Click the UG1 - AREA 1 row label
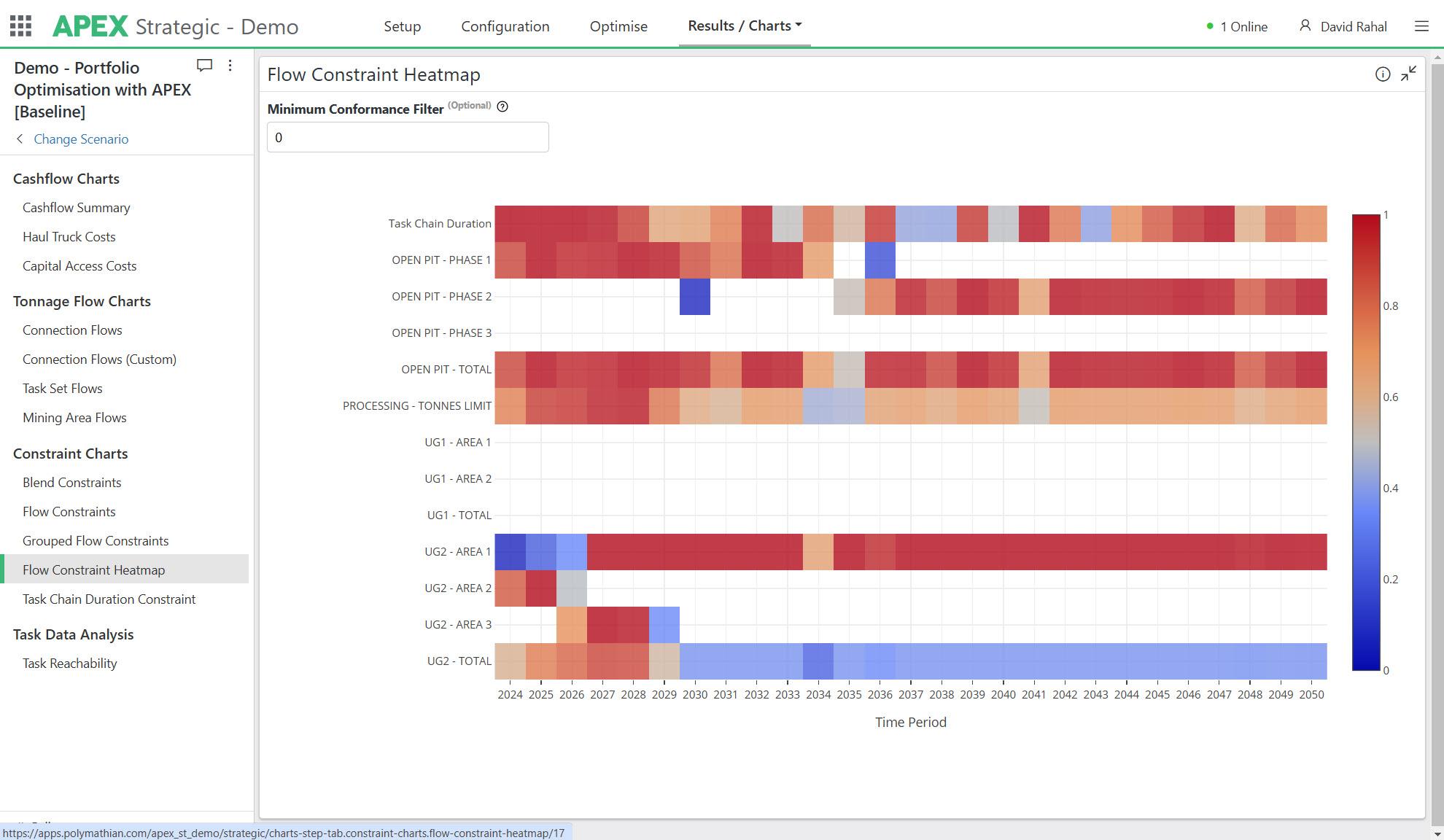The height and width of the screenshot is (840, 1444). (458, 443)
